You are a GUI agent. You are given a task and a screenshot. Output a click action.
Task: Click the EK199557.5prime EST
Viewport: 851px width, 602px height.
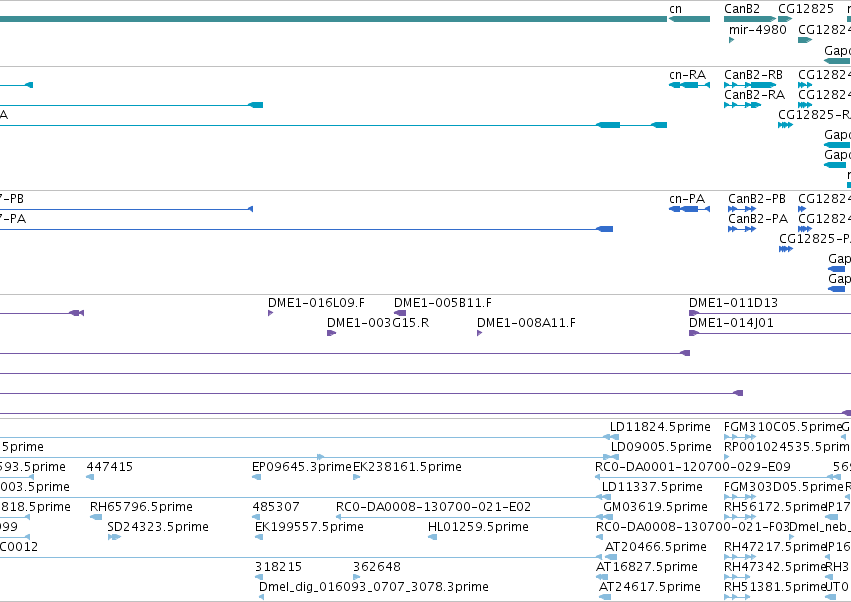click(x=259, y=537)
